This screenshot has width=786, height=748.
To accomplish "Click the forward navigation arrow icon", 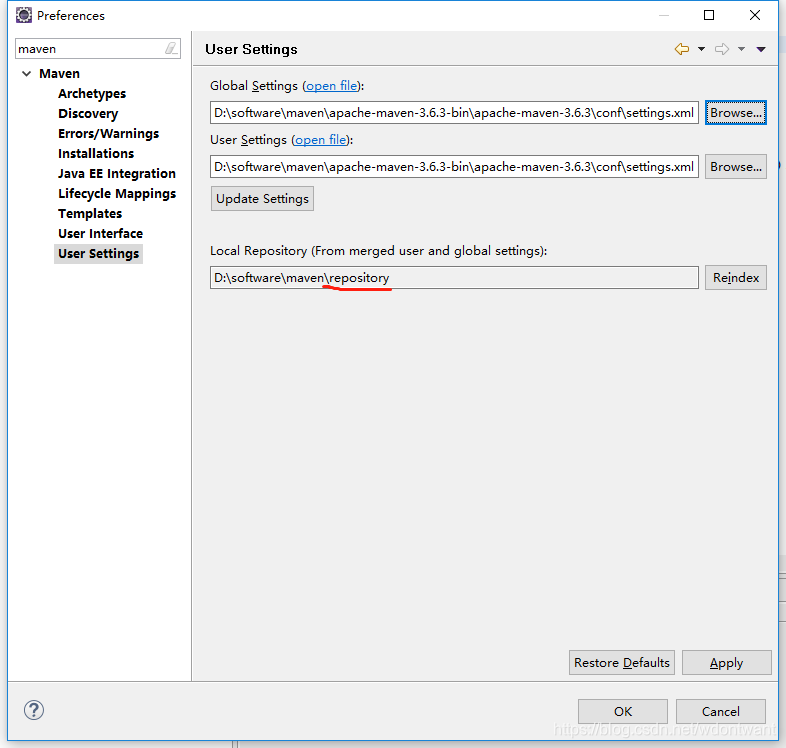I will (x=722, y=49).
